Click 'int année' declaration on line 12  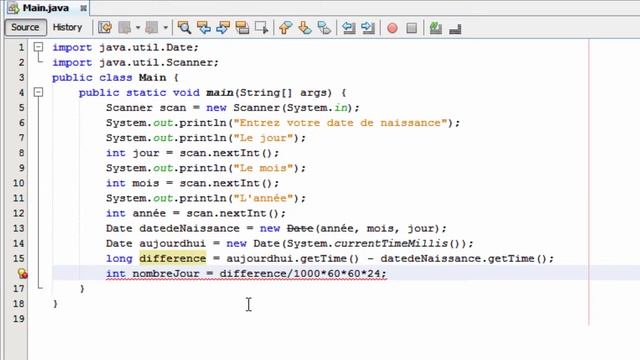pyautogui.click(x=136, y=213)
